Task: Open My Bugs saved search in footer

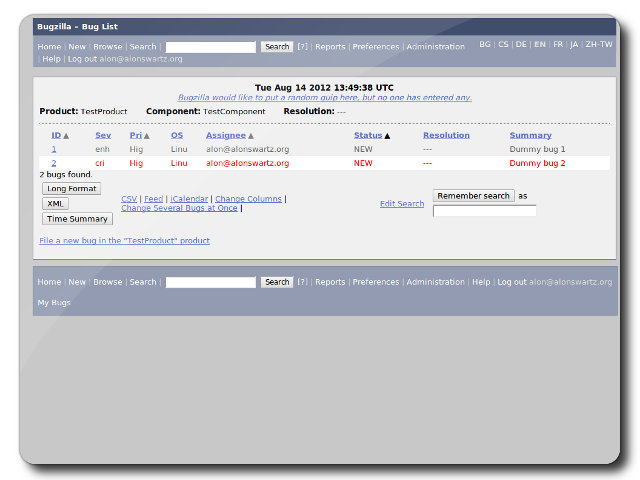Action: click(54, 302)
